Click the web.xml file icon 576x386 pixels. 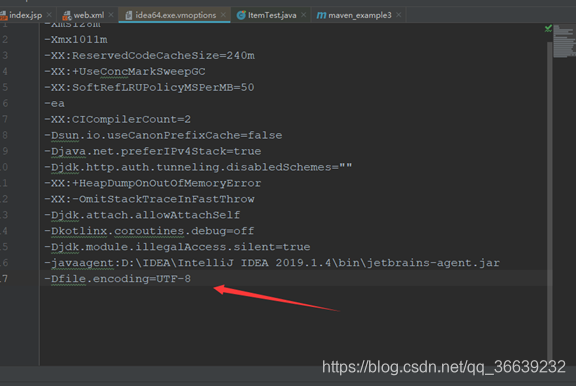[67, 15]
